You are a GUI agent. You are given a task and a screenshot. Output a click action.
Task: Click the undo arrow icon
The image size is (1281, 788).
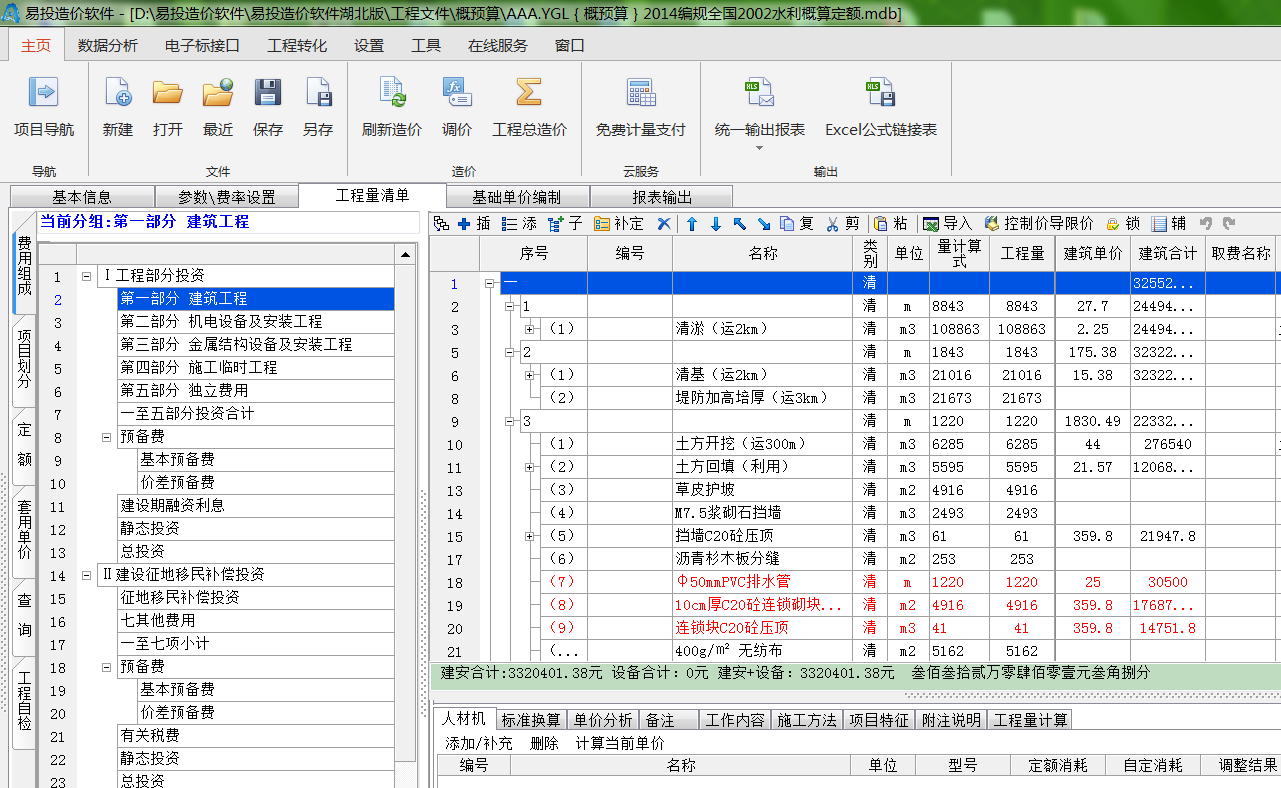(x=1206, y=224)
